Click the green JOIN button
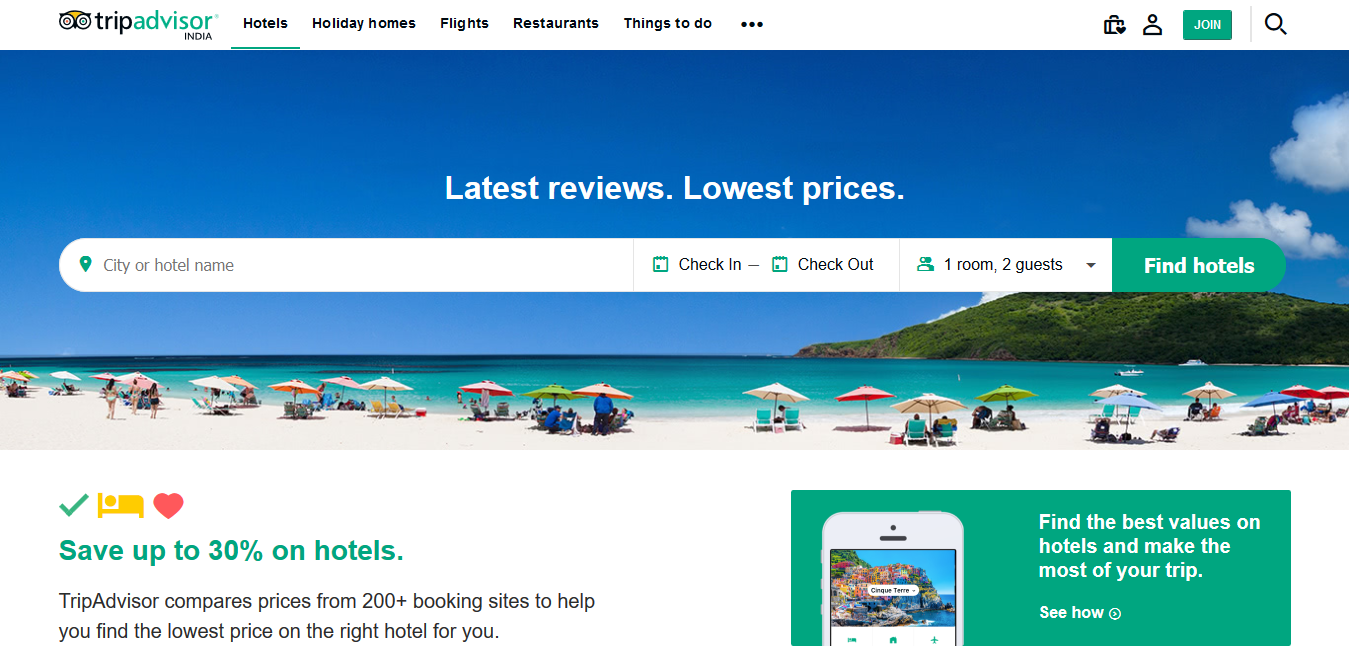This screenshot has height=656, width=1366. pos(1207,25)
